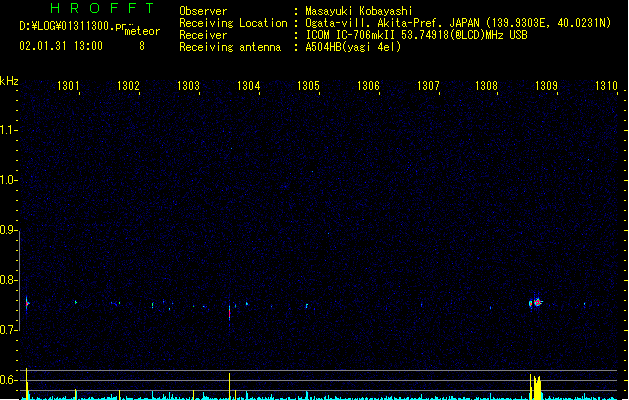Click the red vertical echo before 1304
The height and width of the screenshot is (400, 629).
(229, 313)
